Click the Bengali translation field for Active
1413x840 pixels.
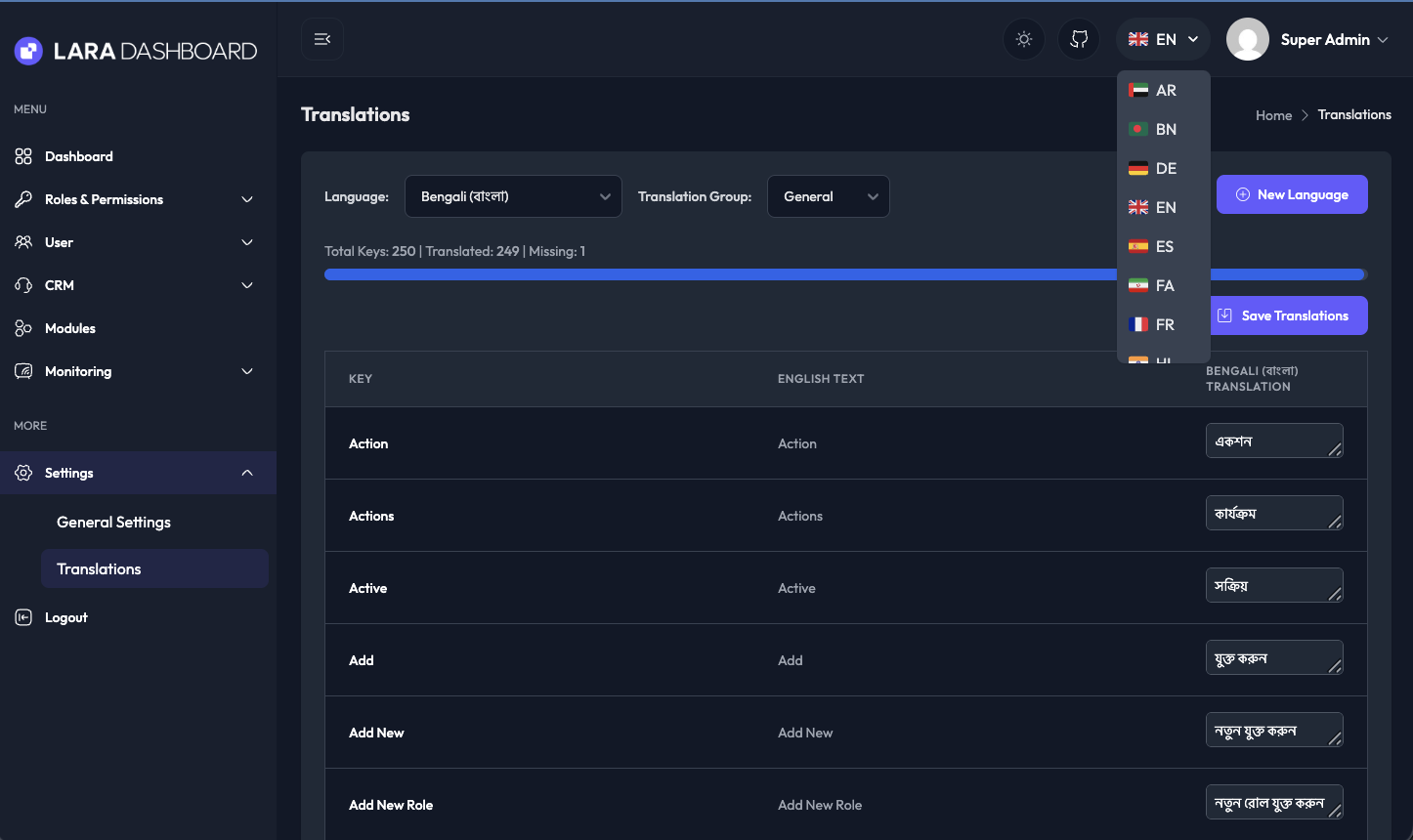1273,586
